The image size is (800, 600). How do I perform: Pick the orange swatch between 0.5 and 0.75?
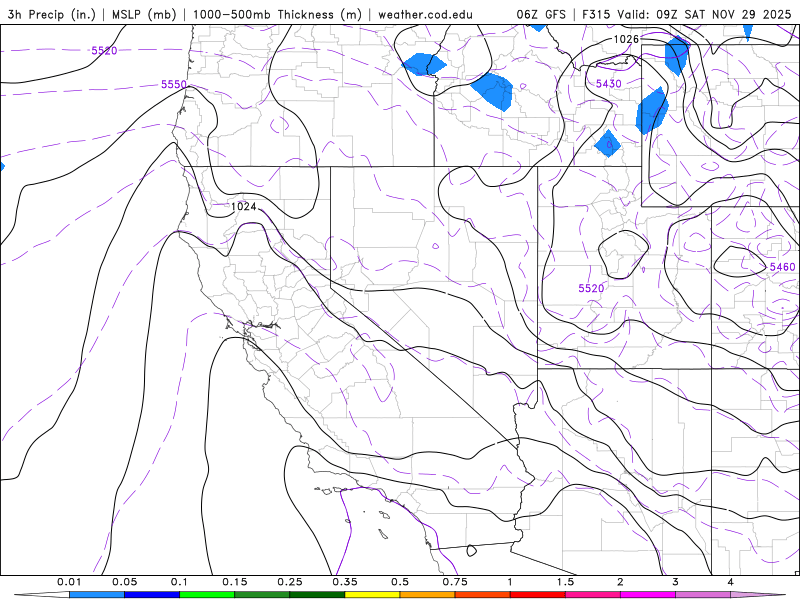(x=428, y=595)
